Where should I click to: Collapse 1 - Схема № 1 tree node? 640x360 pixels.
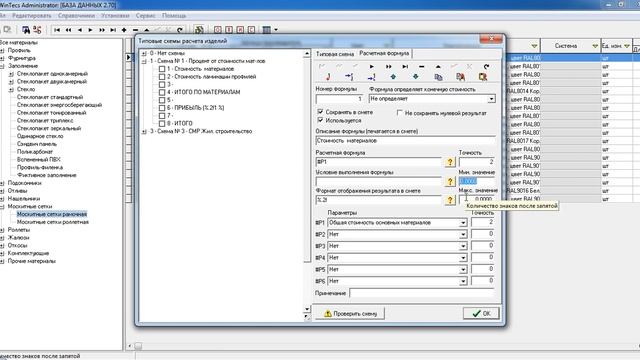[x=144, y=61]
